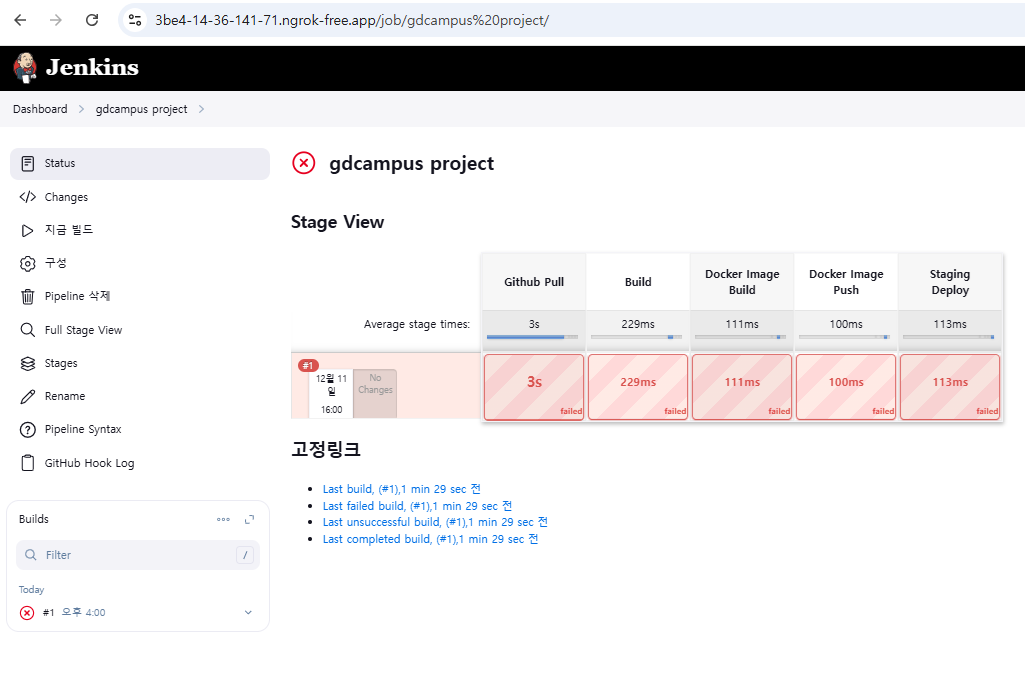Click the red failed status icon beside project title
The image size is (1025, 681).
click(x=303, y=163)
